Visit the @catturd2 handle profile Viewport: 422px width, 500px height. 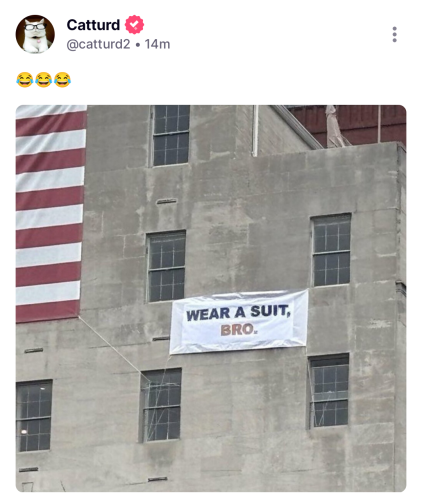click(98, 44)
